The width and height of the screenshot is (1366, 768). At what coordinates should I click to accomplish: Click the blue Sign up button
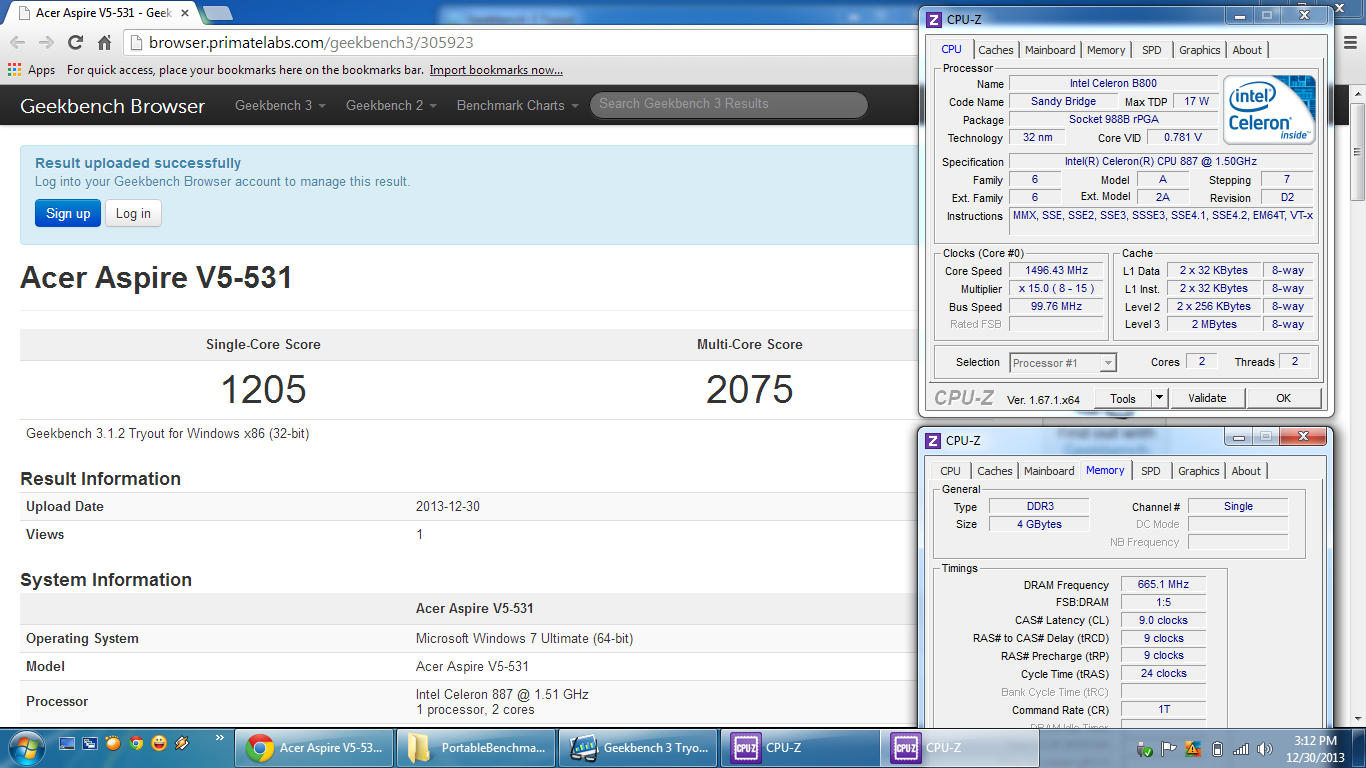(x=68, y=213)
